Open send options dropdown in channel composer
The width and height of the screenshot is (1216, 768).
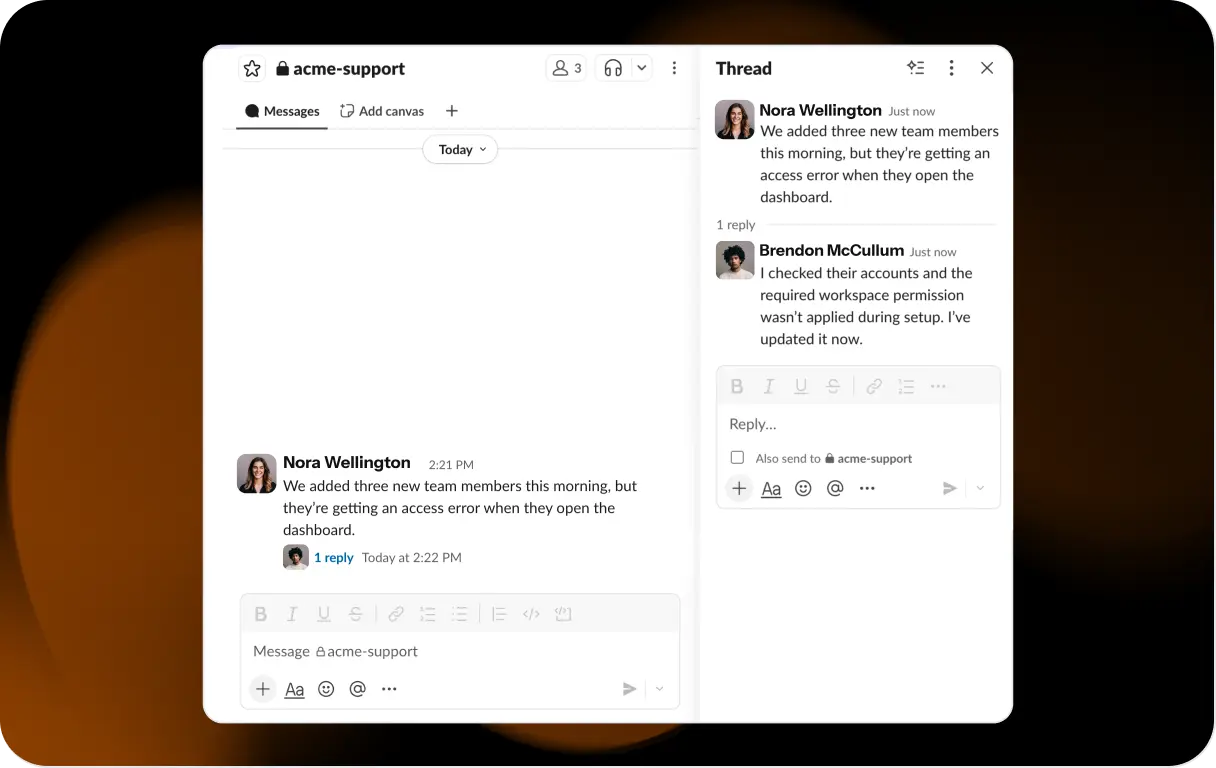click(x=659, y=689)
